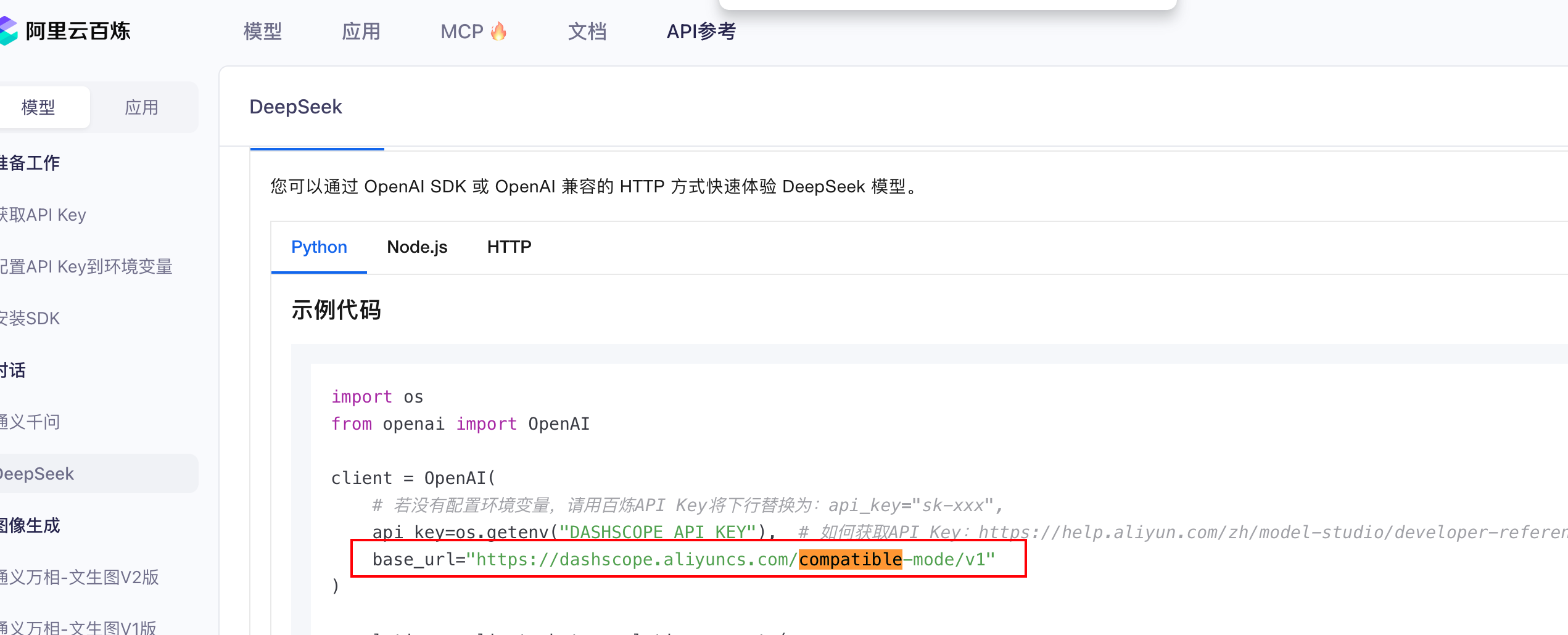The height and width of the screenshot is (635, 1568).
Task: Open 通义万相-文生图V1版 sidebar entry
Action: pyautogui.click(x=78, y=628)
